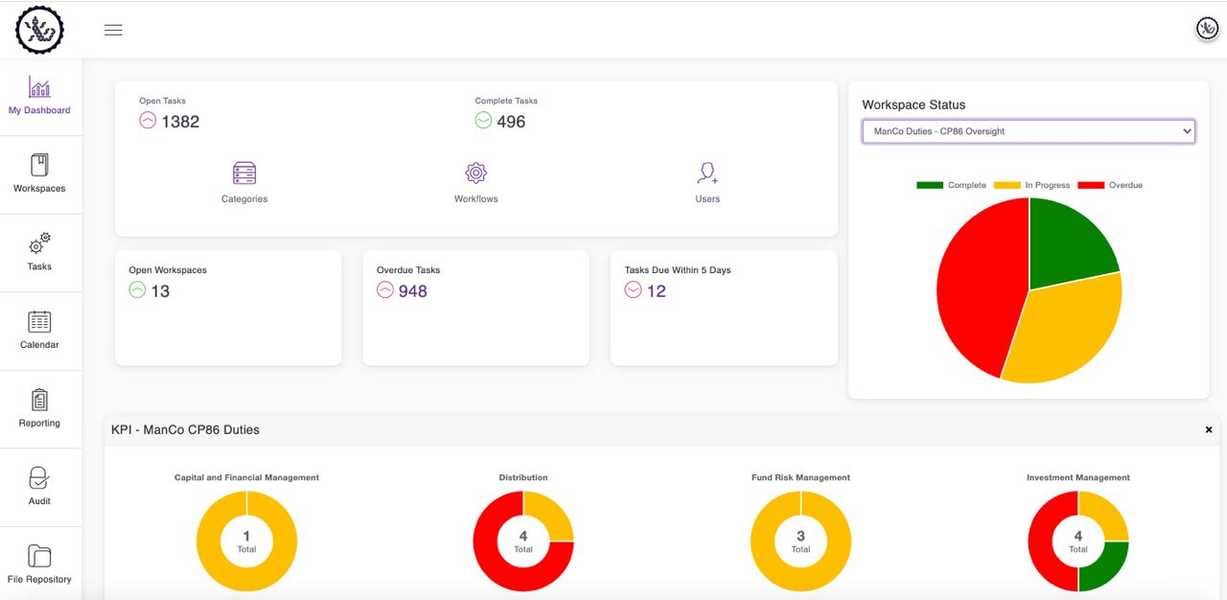
Task: Open the hamburger menu near the logo
Action: 113,29
